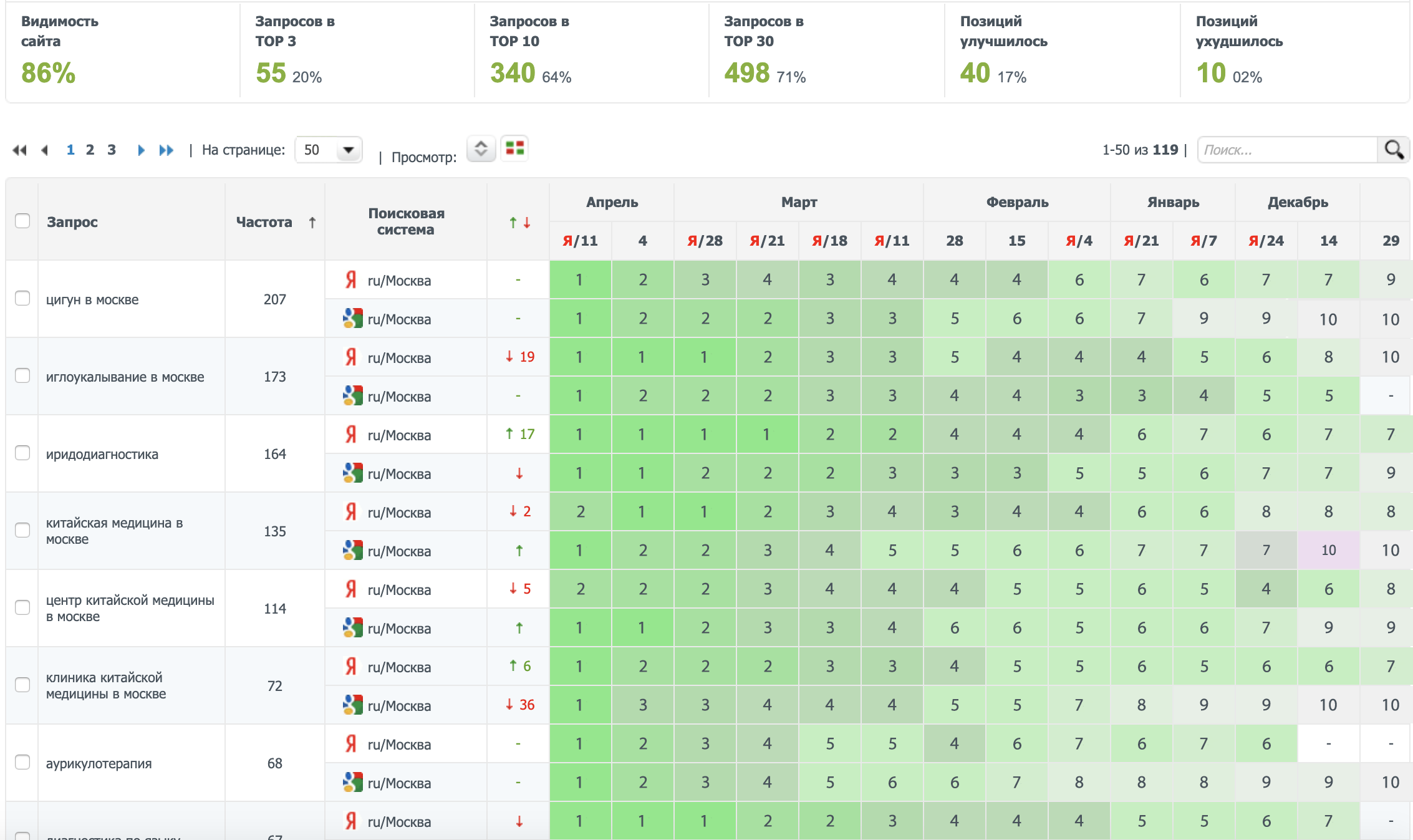Go to next page arrow
Image resolution: width=1413 pixels, height=840 pixels.
[141, 150]
